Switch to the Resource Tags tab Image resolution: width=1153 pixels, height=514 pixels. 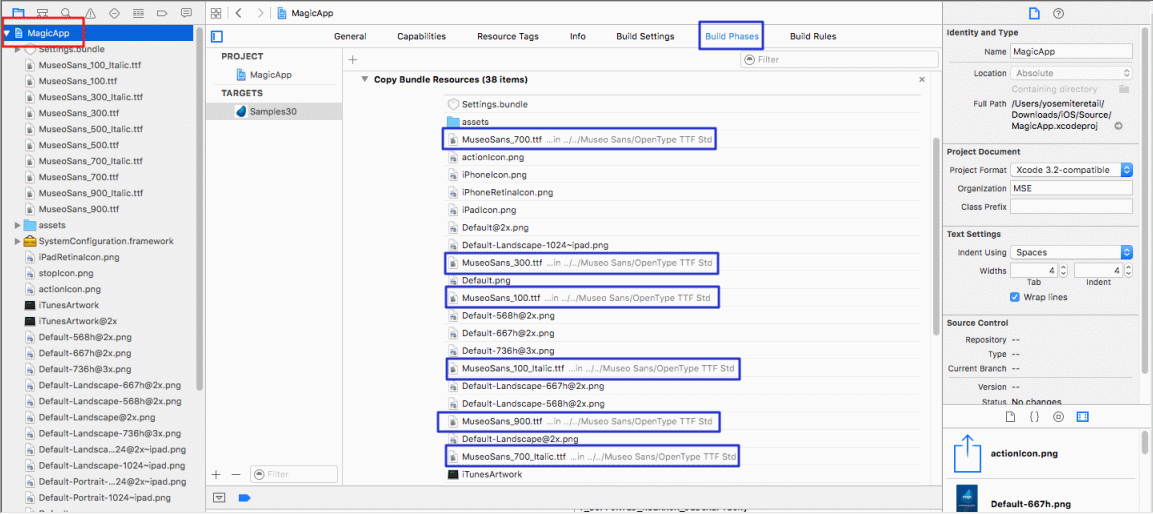point(507,36)
